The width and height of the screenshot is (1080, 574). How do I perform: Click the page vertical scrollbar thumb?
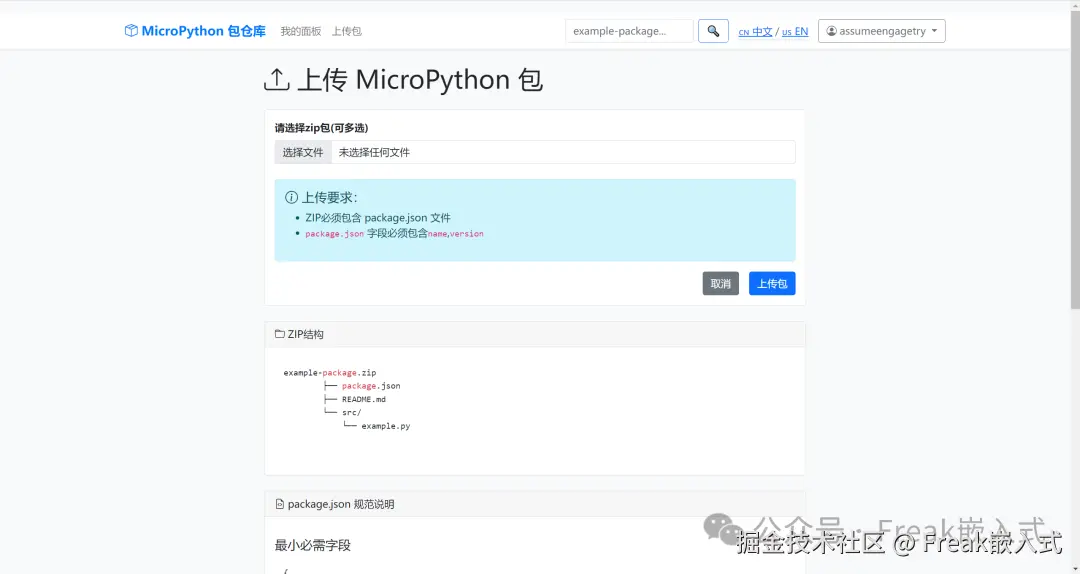pyautogui.click(x=1075, y=158)
